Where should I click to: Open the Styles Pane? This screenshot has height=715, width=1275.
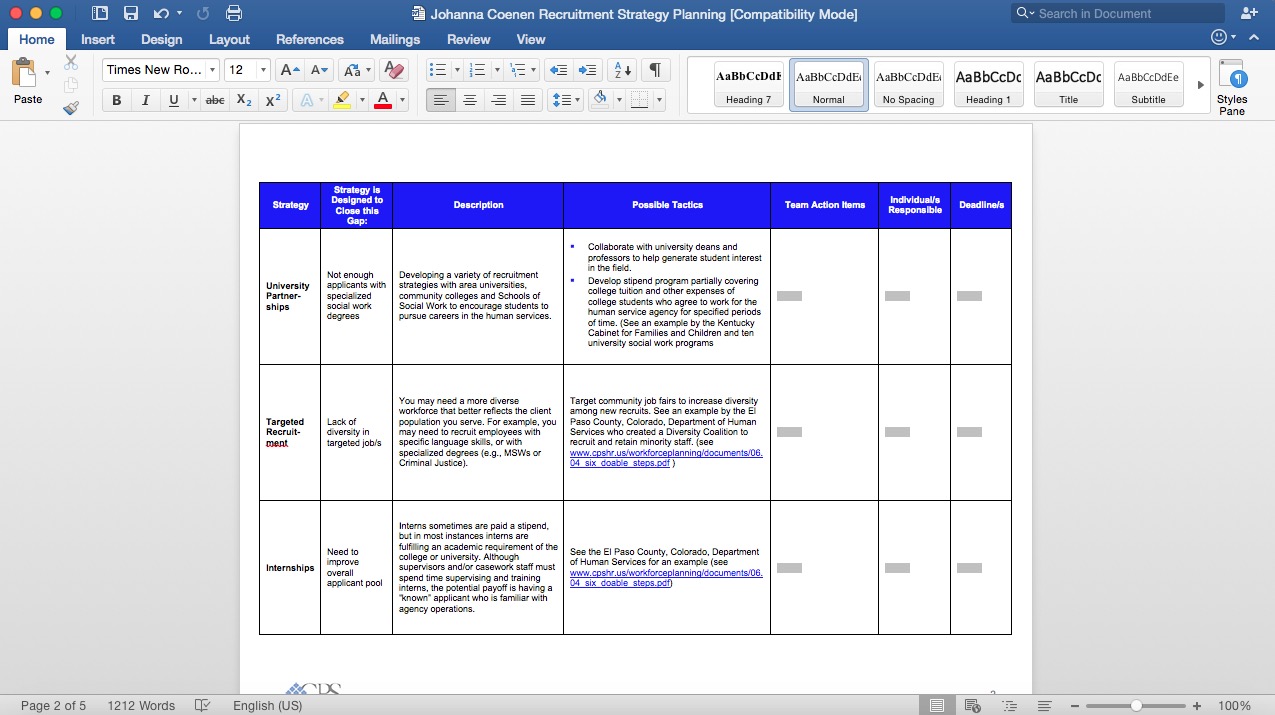[1232, 88]
